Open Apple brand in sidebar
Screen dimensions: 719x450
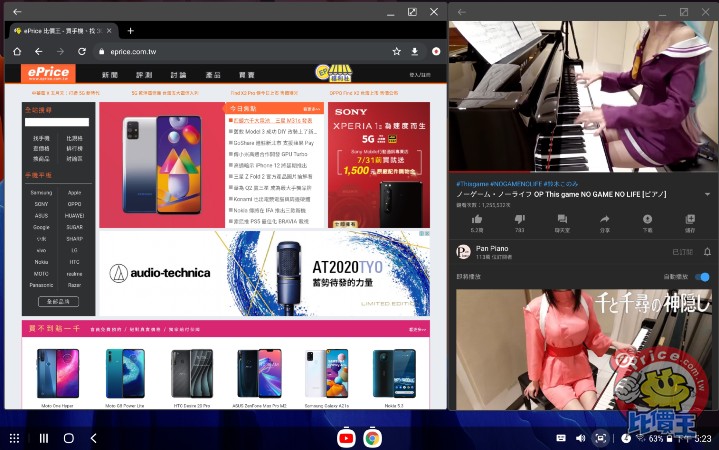(x=74, y=193)
